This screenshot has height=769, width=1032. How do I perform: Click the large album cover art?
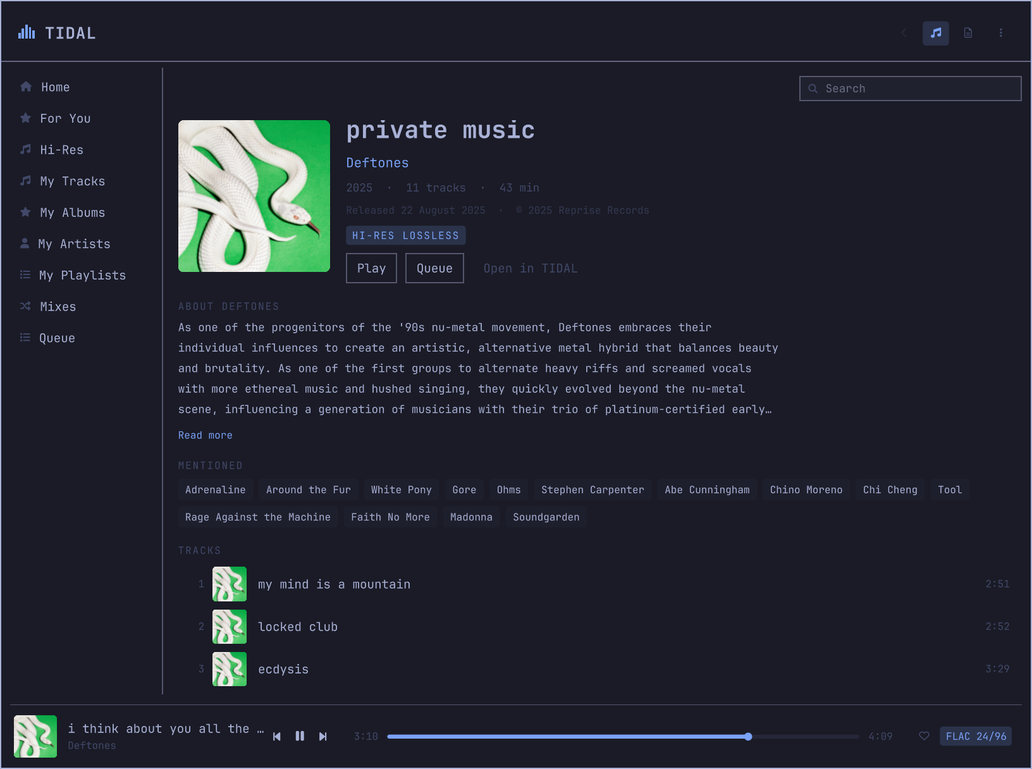[x=254, y=196]
